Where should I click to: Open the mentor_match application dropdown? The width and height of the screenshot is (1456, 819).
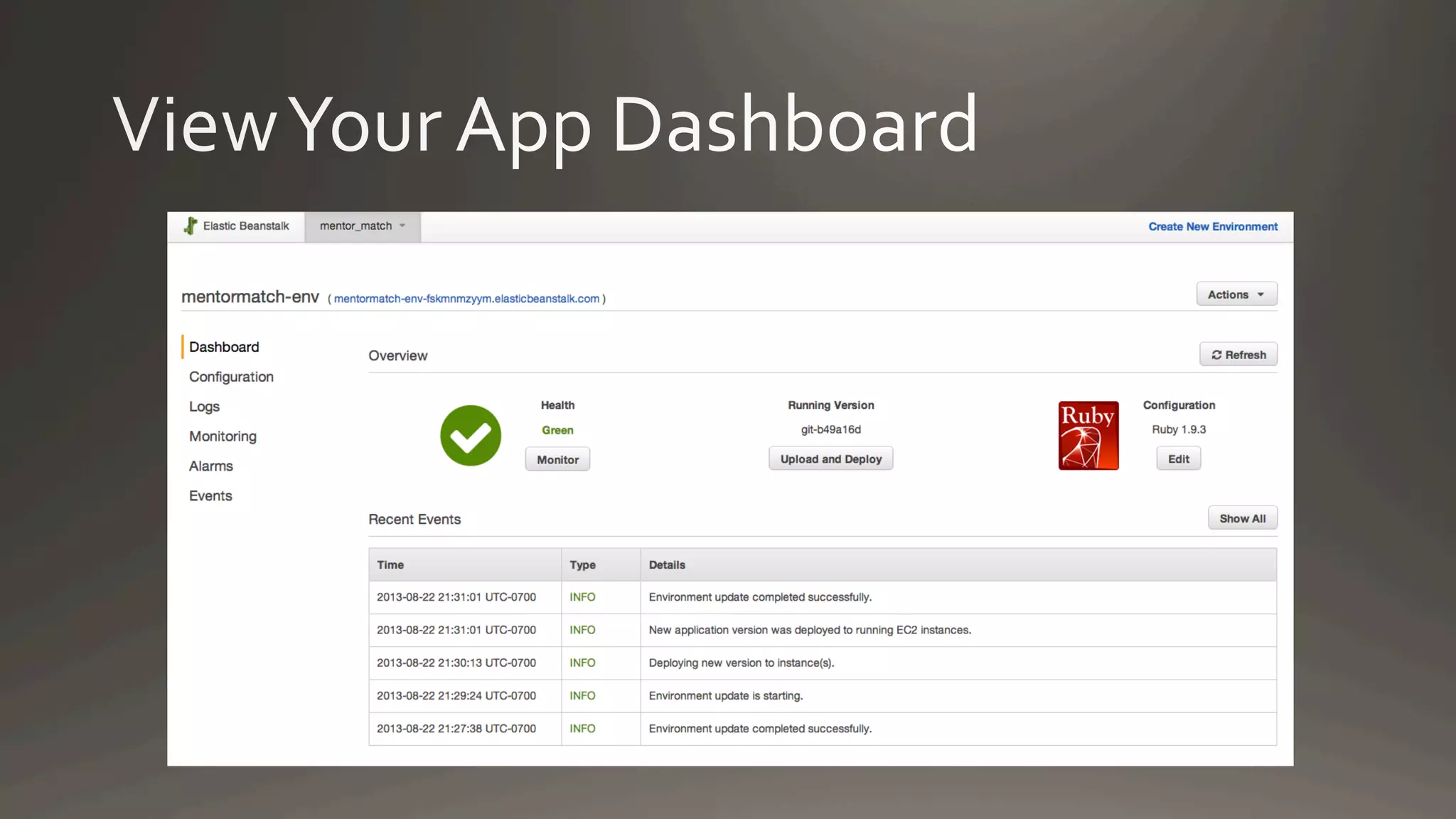tap(363, 226)
